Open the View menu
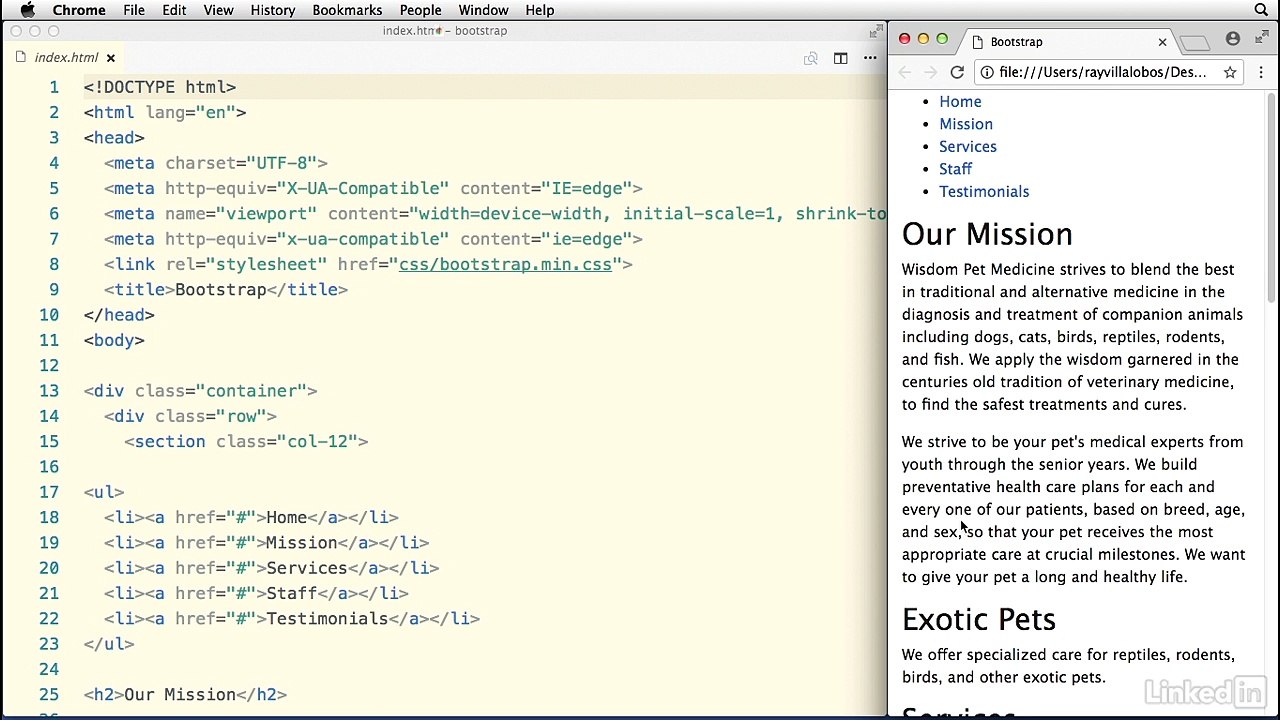Screen dimensions: 1280x720 218,10
